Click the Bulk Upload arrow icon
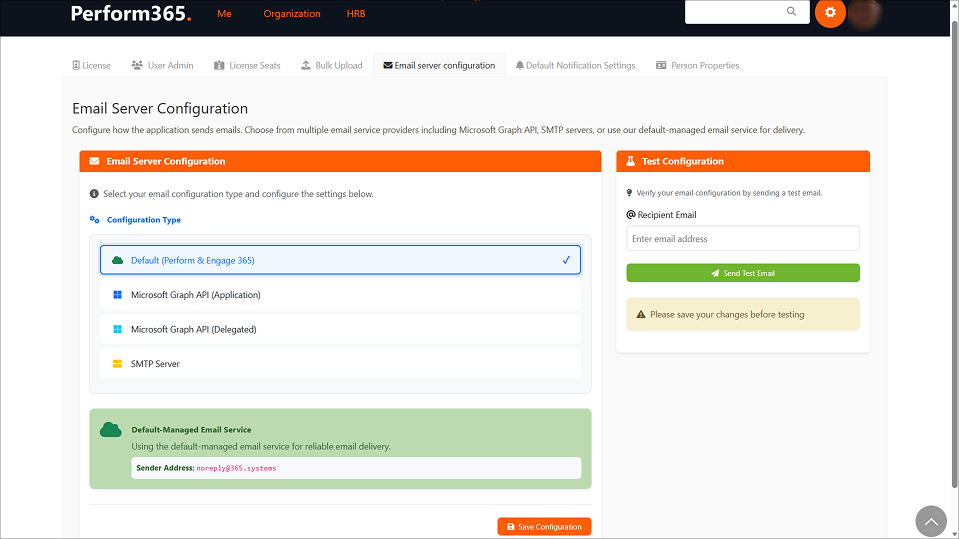This screenshot has height=539, width=959. (306, 65)
